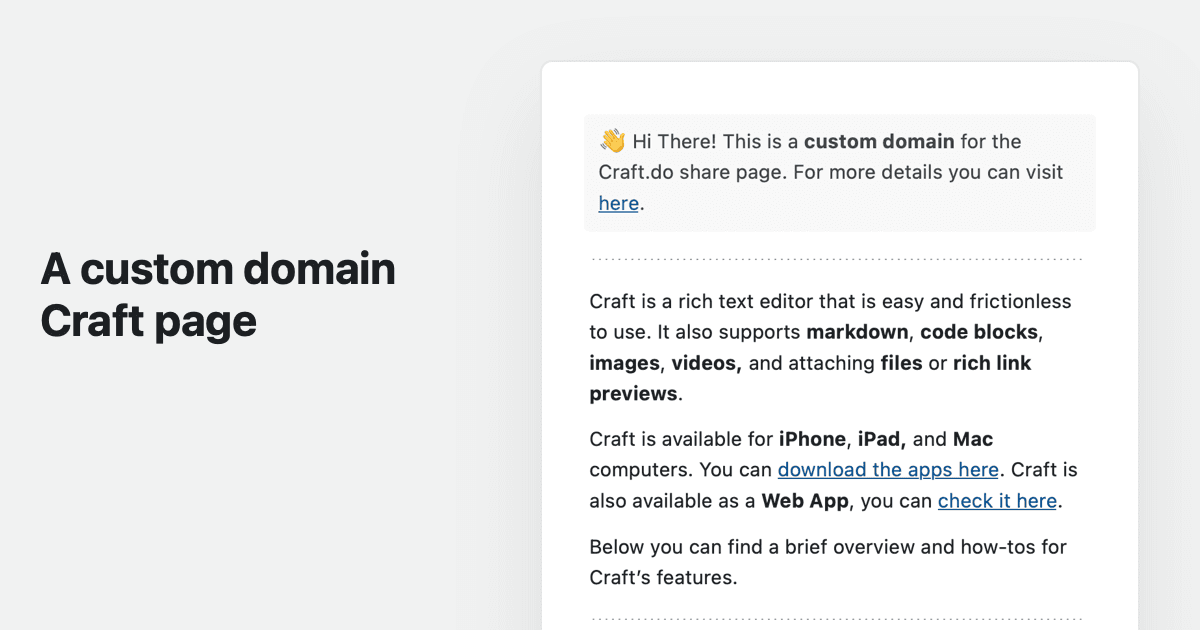Click the bold word "Mac"
Viewport: 1200px width, 630px height.
(973, 439)
